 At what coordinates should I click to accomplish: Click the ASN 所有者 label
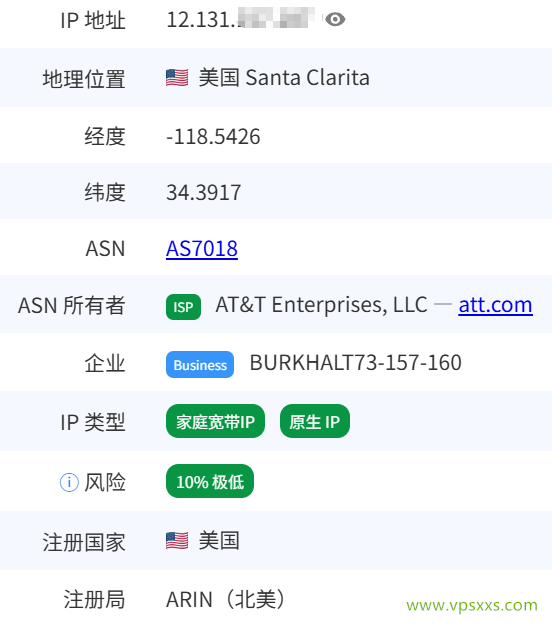[72, 306]
